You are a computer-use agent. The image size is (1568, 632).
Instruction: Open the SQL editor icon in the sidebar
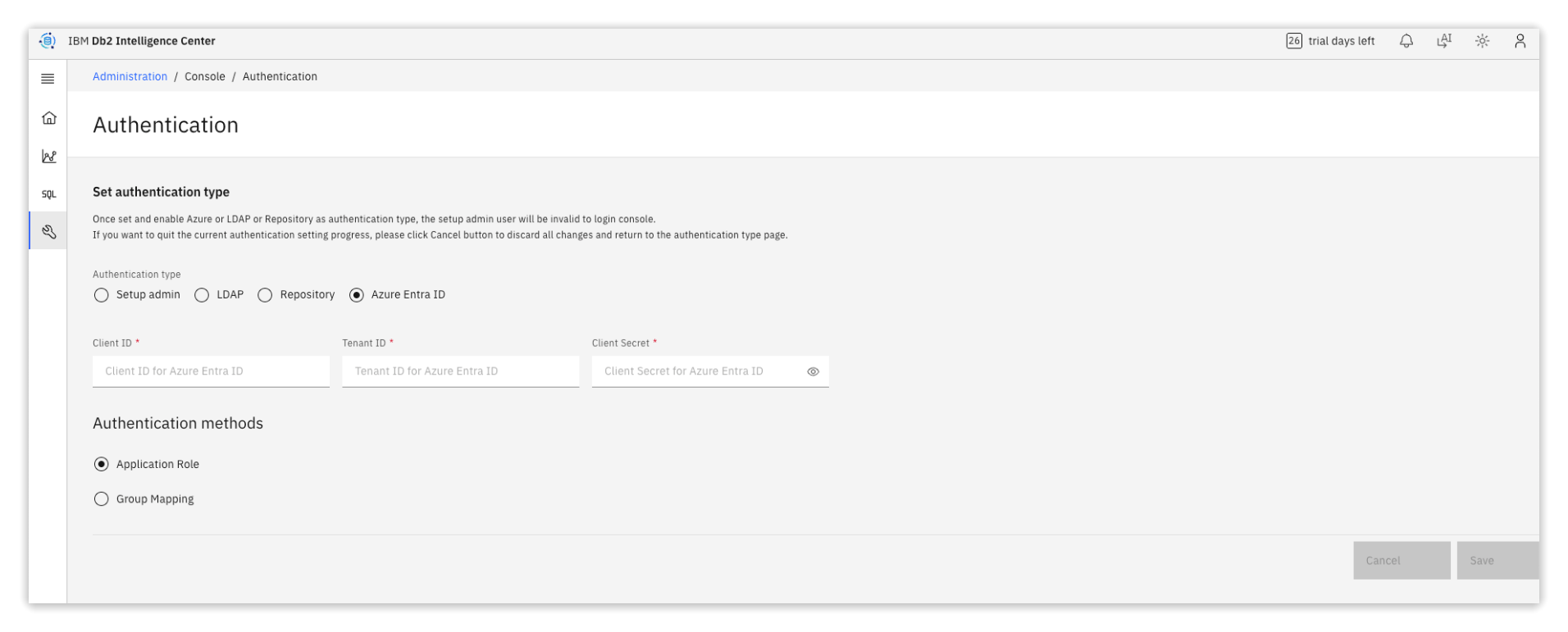coord(48,194)
